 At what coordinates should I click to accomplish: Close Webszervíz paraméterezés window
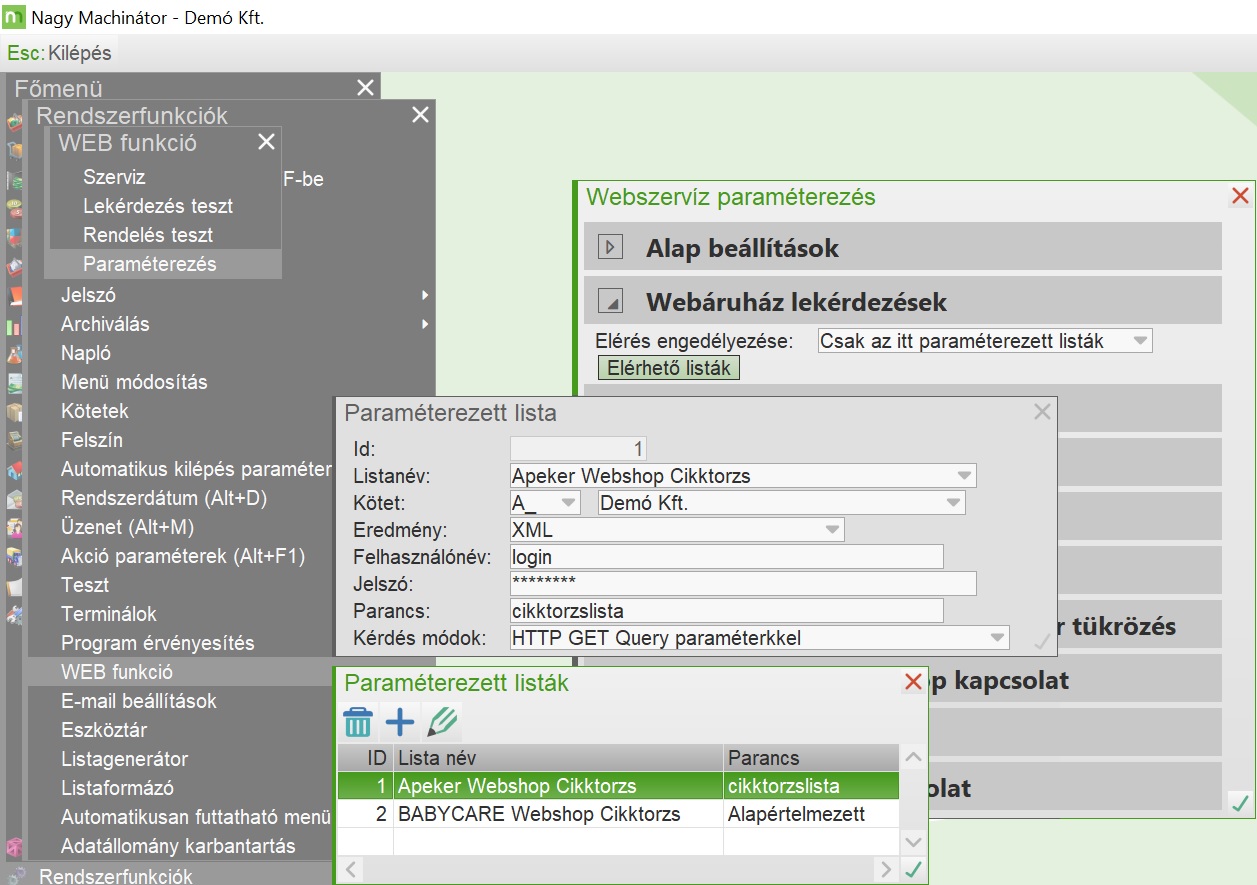[1240, 196]
